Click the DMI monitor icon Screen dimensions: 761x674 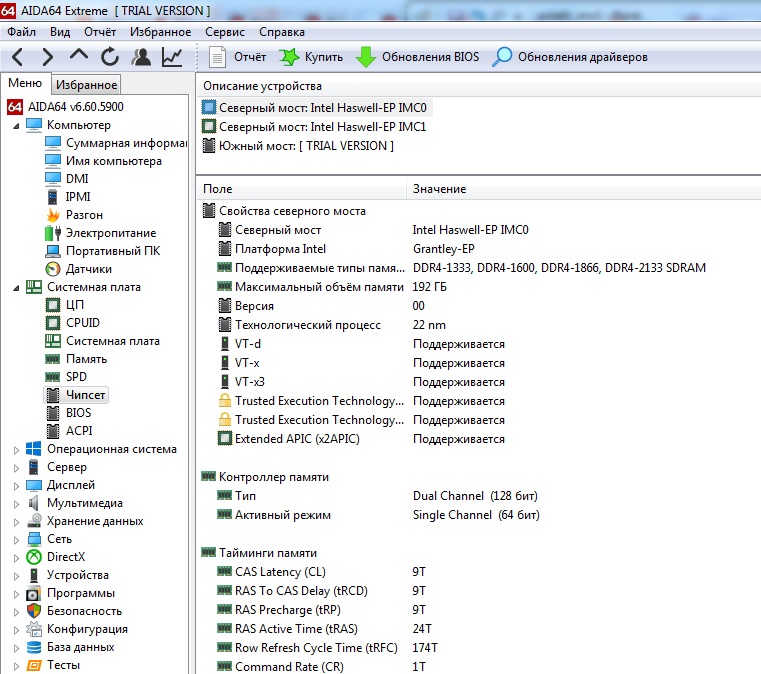[53, 179]
